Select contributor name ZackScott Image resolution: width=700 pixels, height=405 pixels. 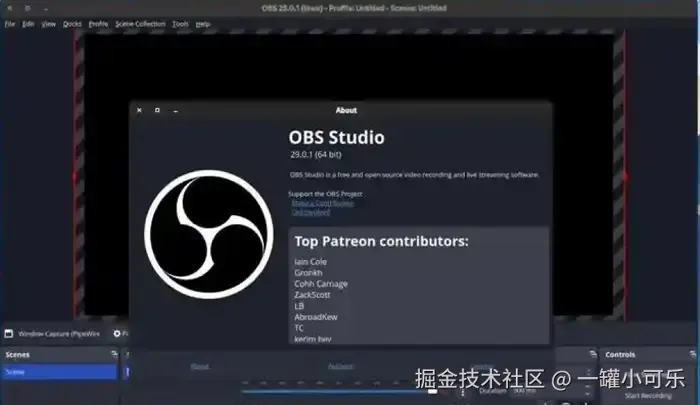312,295
